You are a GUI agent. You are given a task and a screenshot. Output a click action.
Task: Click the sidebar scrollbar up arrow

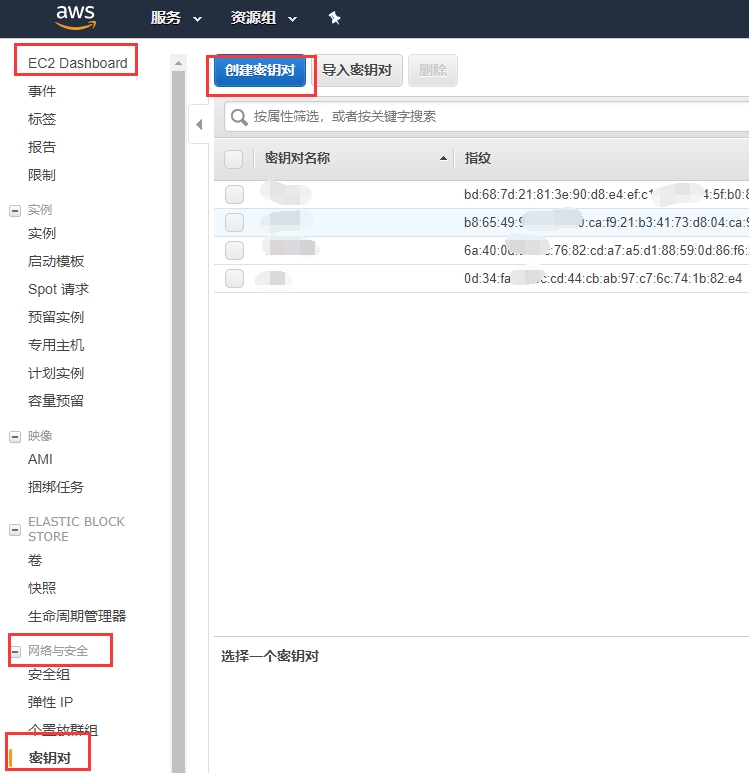pyautogui.click(x=179, y=63)
